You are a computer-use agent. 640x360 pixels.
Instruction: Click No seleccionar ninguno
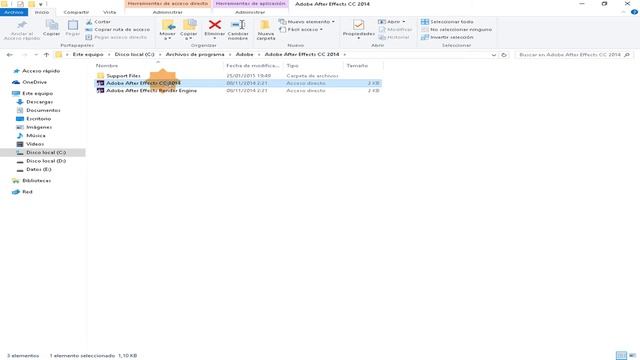click(456, 29)
